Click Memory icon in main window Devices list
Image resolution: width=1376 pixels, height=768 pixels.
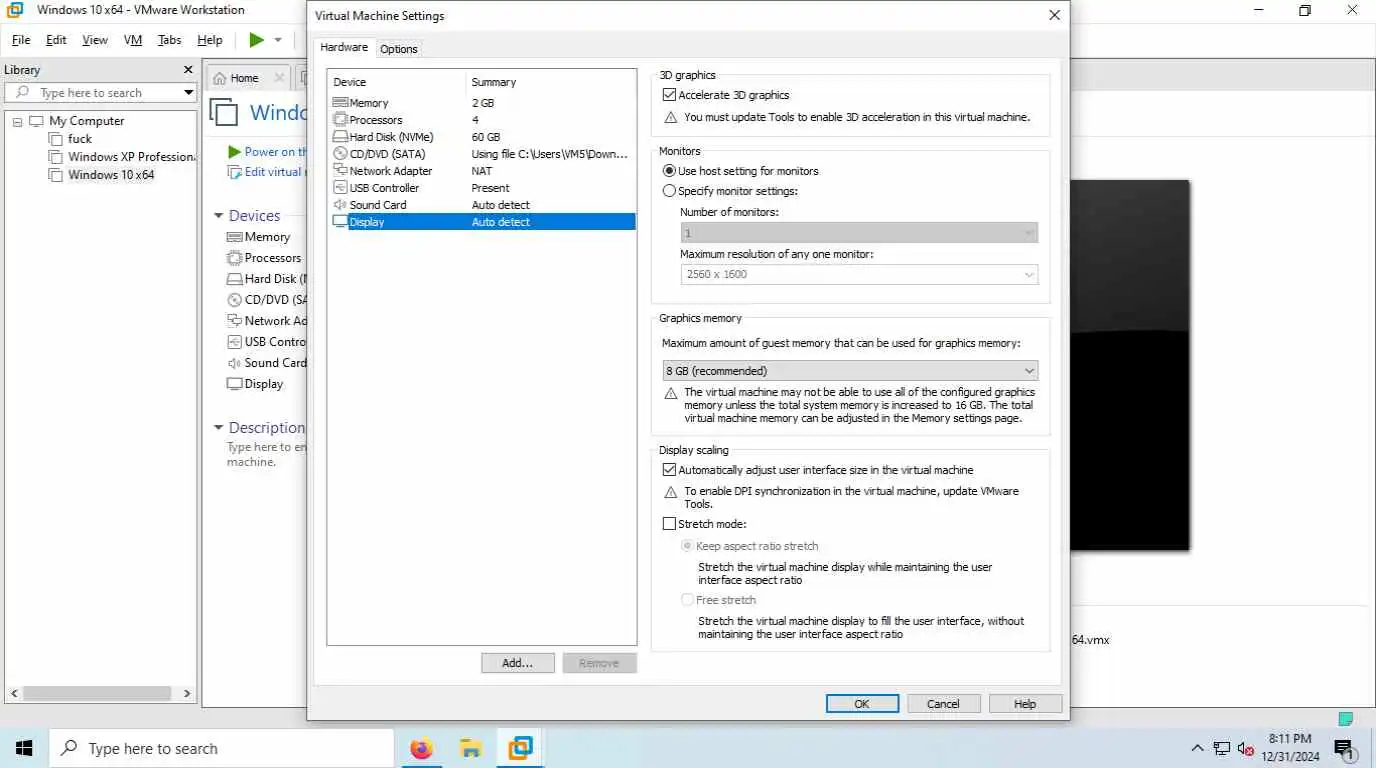[235, 237]
